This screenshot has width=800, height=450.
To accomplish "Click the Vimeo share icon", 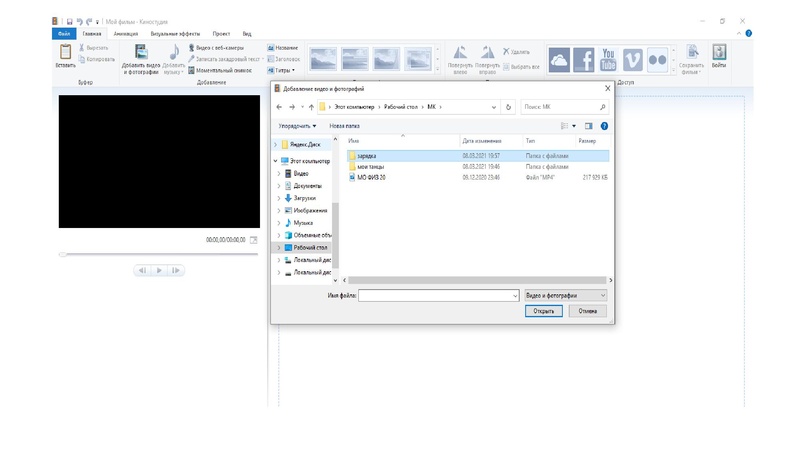I will [632, 60].
